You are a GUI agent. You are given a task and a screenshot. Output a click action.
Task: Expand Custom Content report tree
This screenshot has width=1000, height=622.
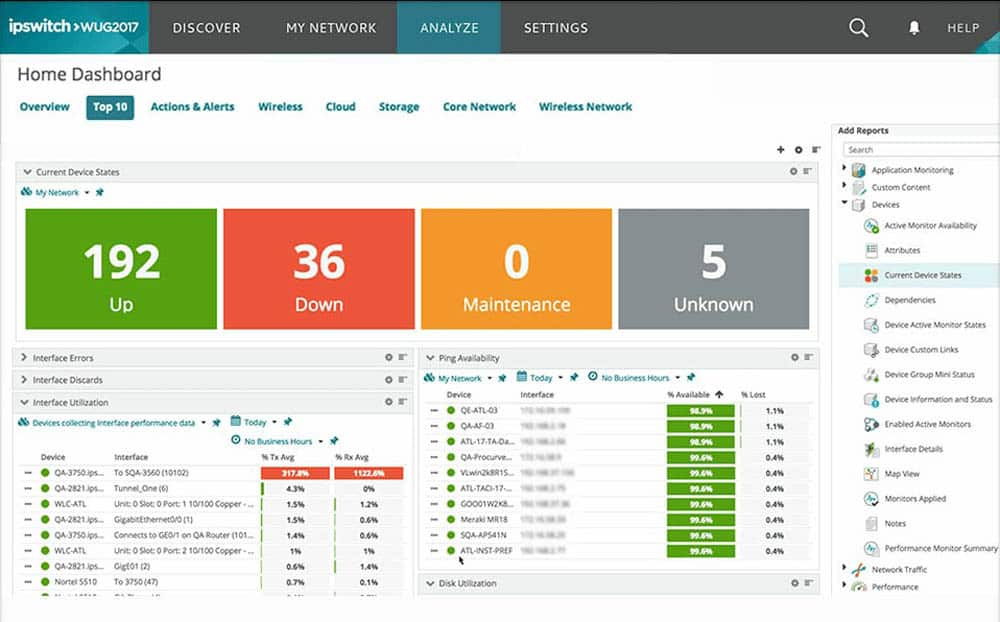click(x=844, y=185)
